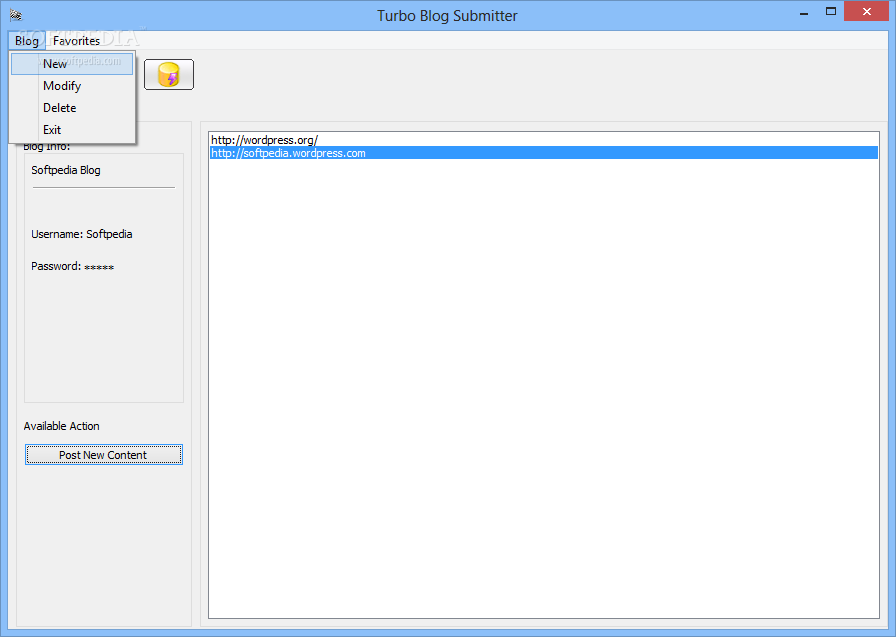Click the Available Action label
896x637 pixels.
(x=62, y=426)
